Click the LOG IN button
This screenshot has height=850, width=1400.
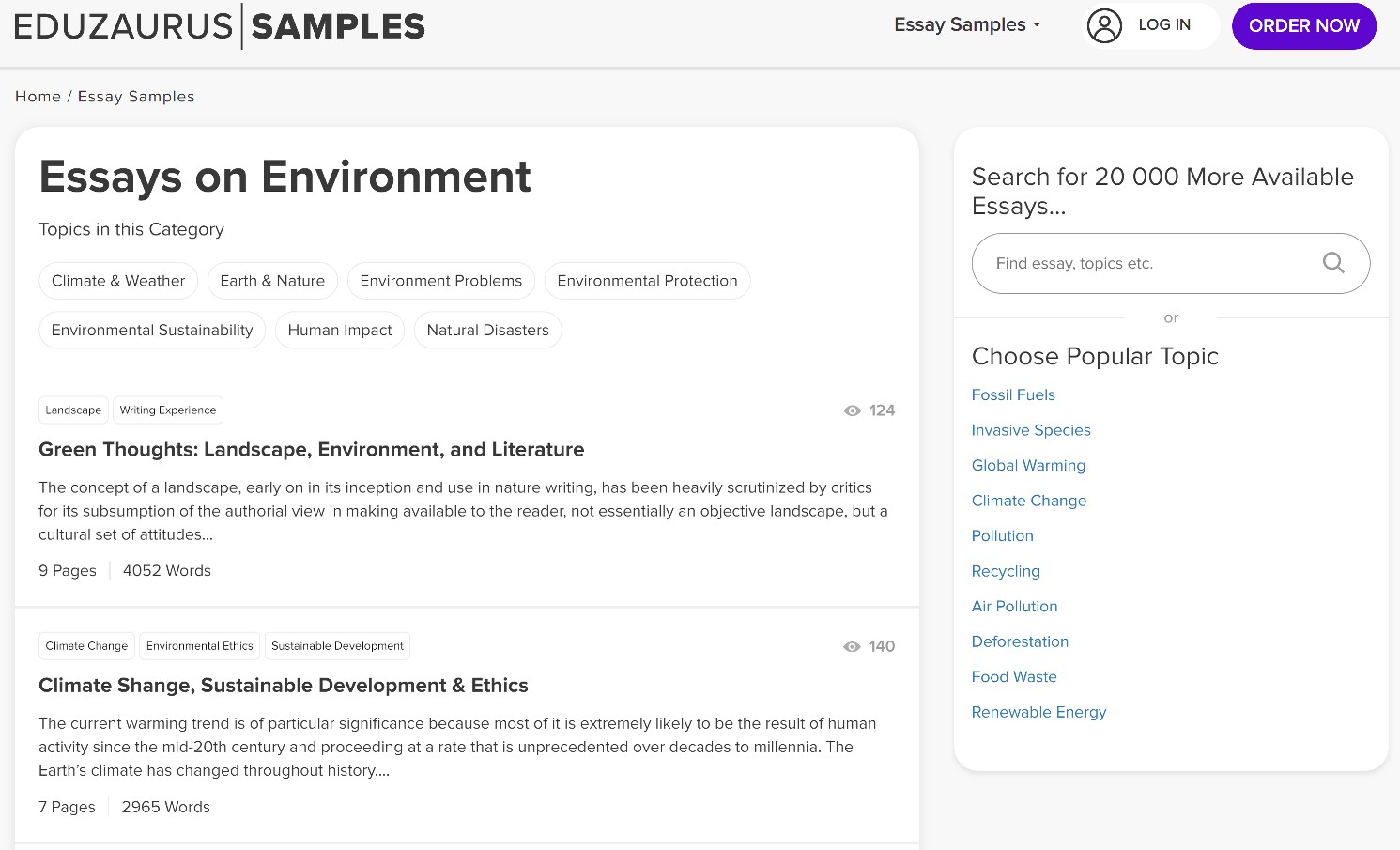(x=1163, y=25)
